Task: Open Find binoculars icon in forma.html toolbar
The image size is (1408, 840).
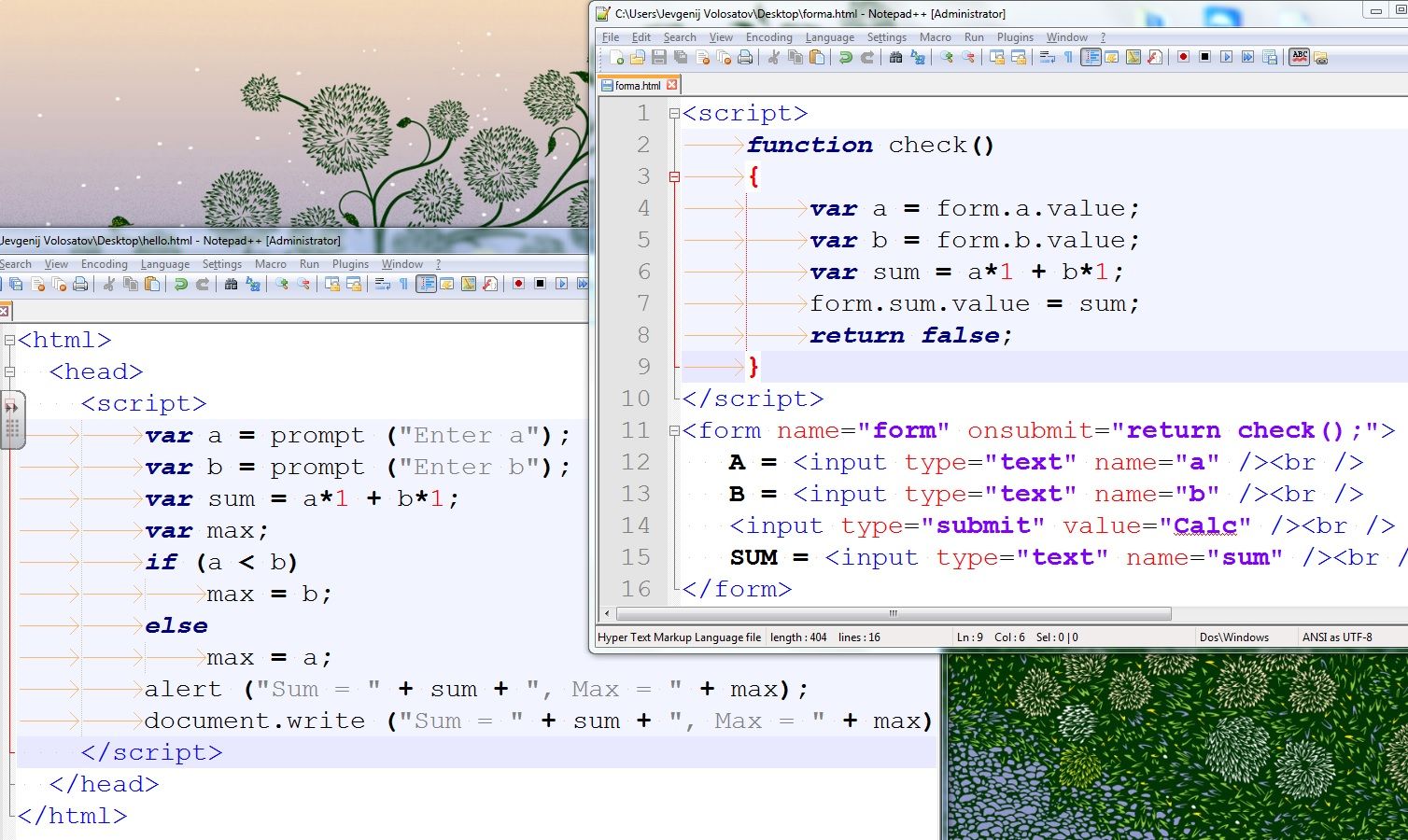Action: pos(895,58)
